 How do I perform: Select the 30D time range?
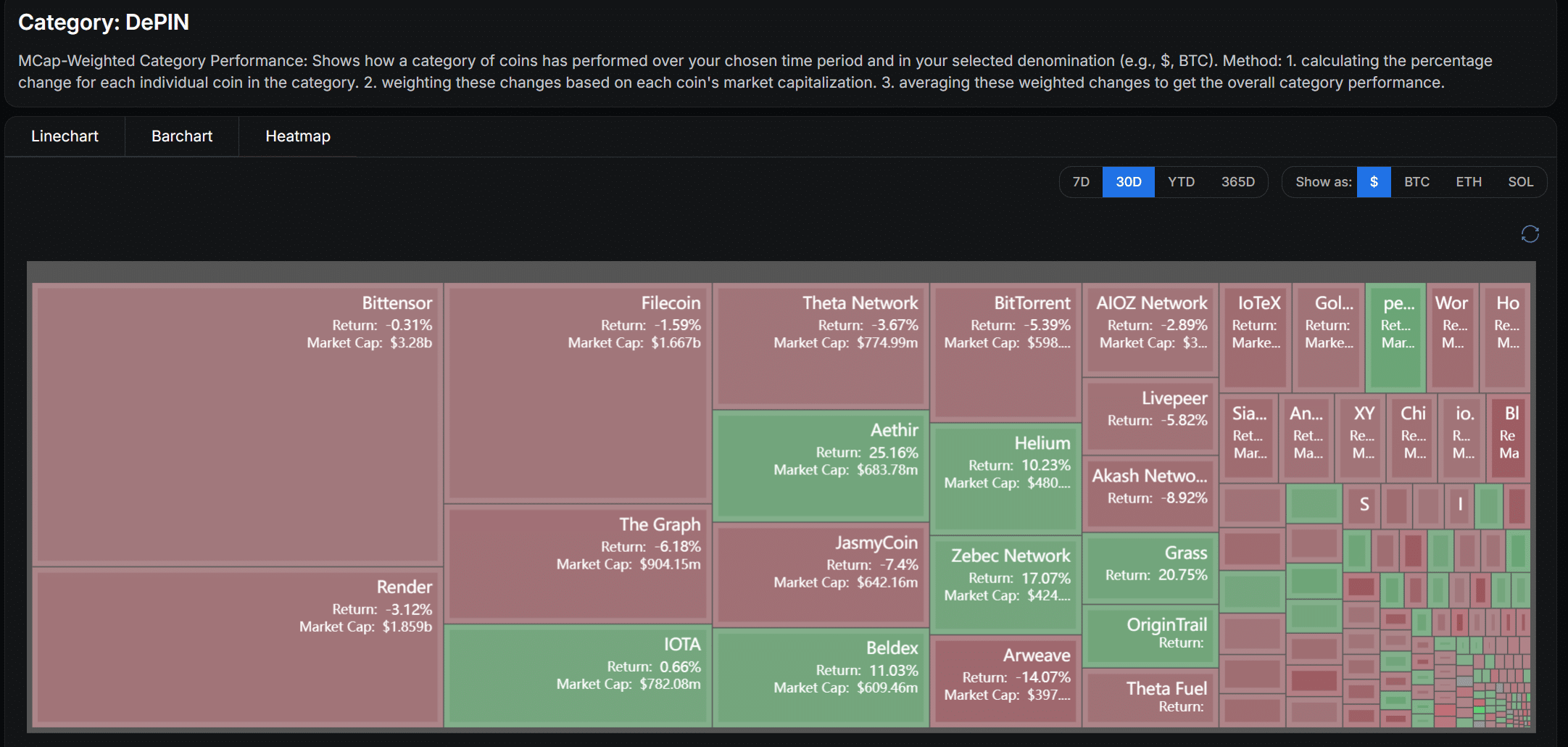coord(1128,182)
